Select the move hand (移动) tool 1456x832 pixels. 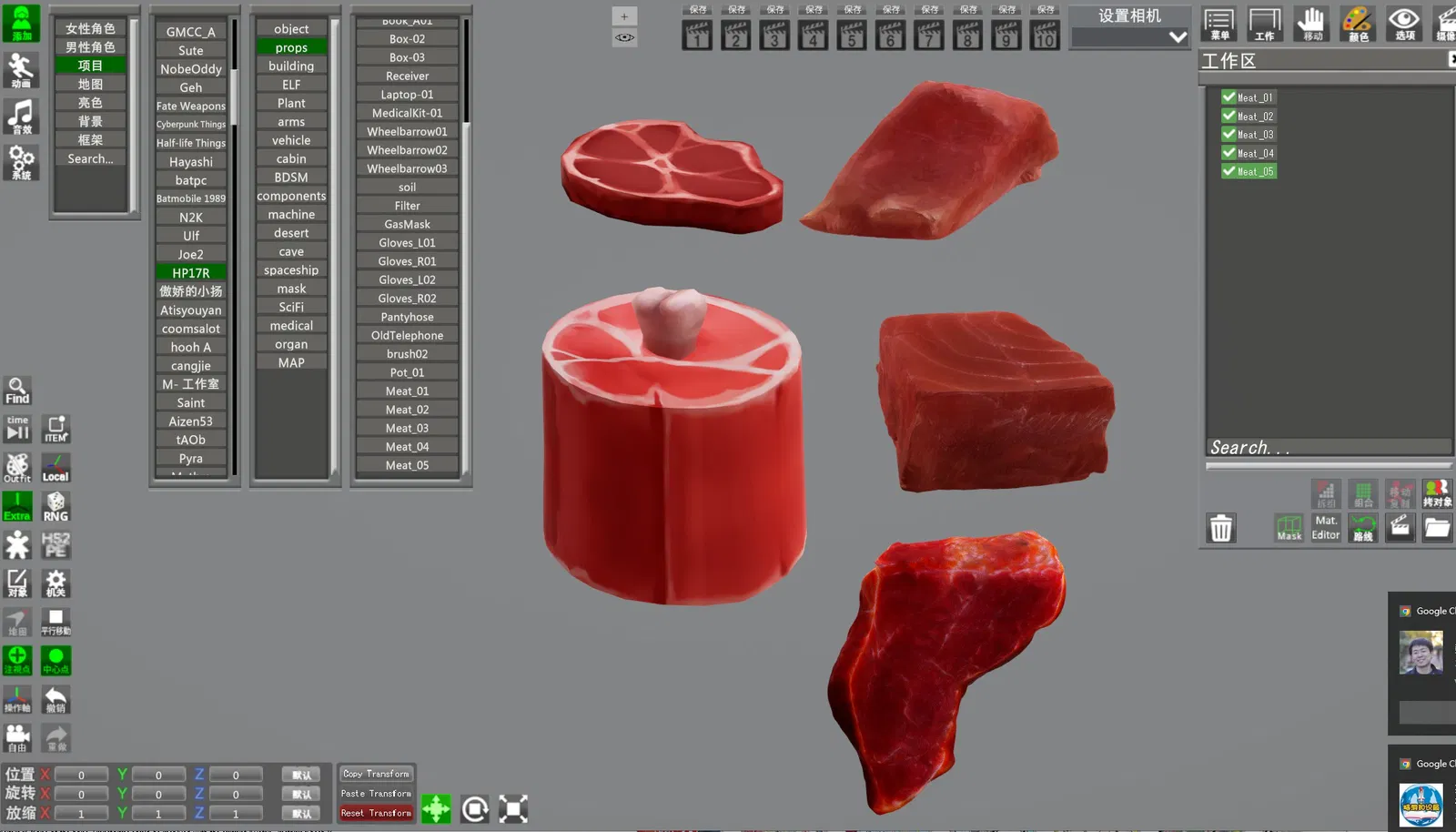[1311, 24]
